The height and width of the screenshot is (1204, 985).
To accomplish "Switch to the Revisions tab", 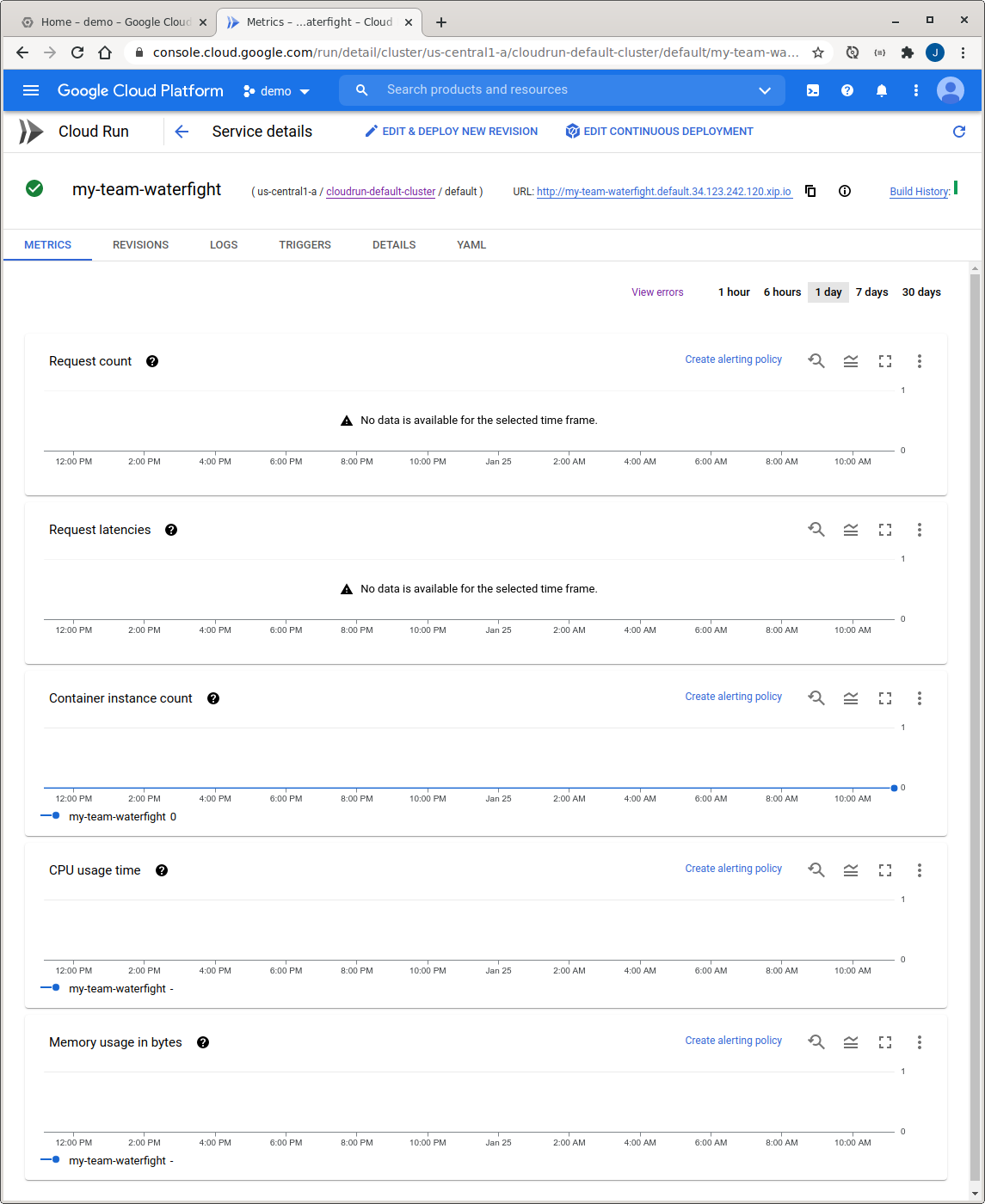I will [x=140, y=245].
